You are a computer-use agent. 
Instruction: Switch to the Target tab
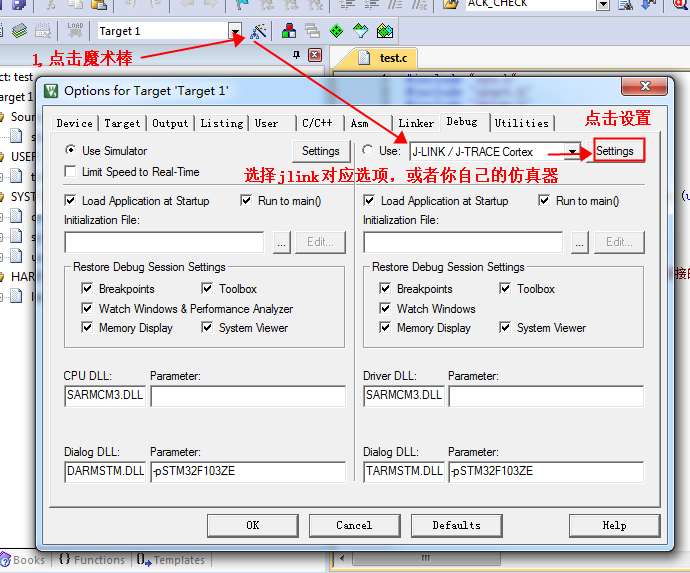[122, 123]
